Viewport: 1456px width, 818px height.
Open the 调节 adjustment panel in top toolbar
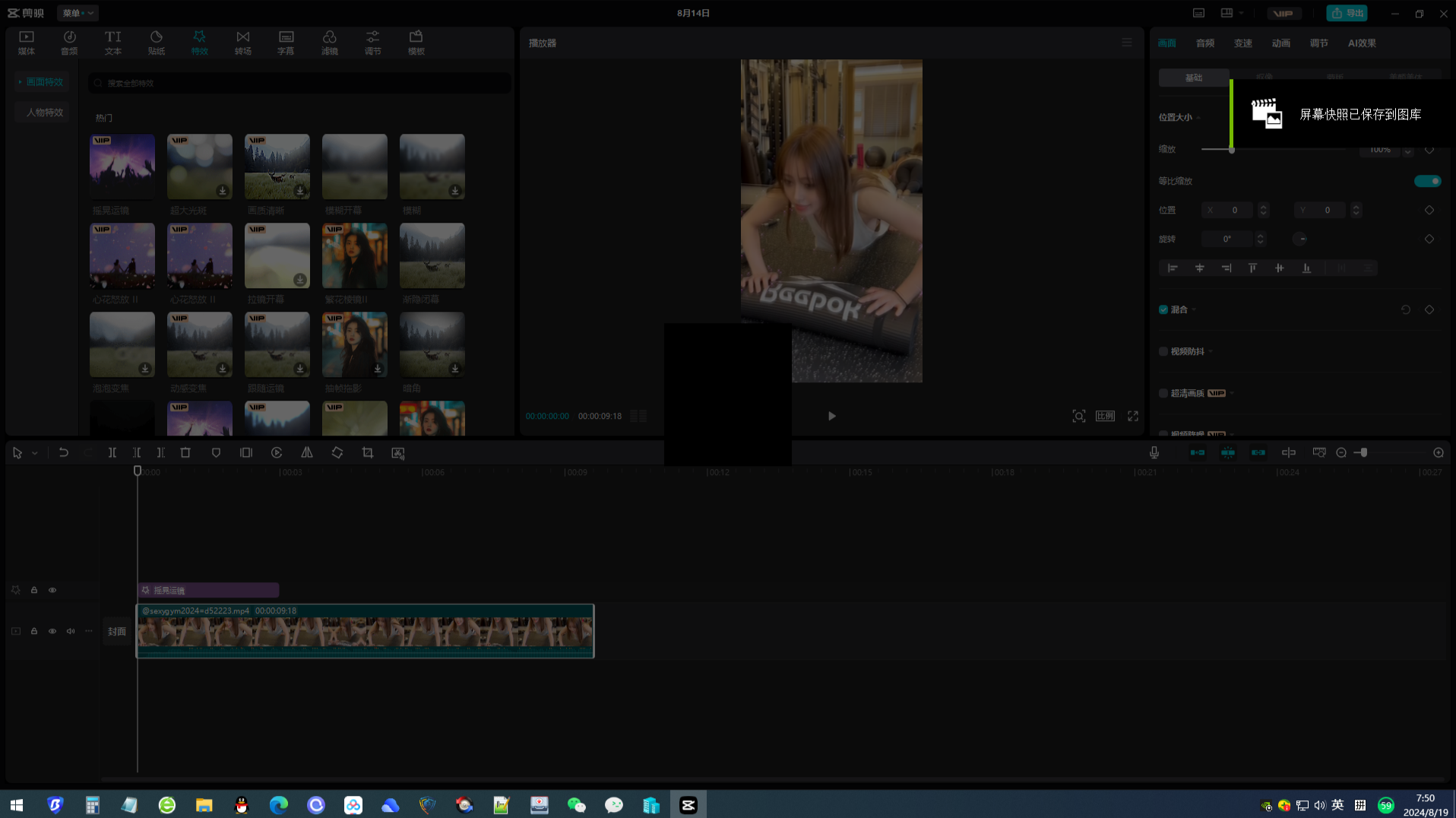coord(372,43)
